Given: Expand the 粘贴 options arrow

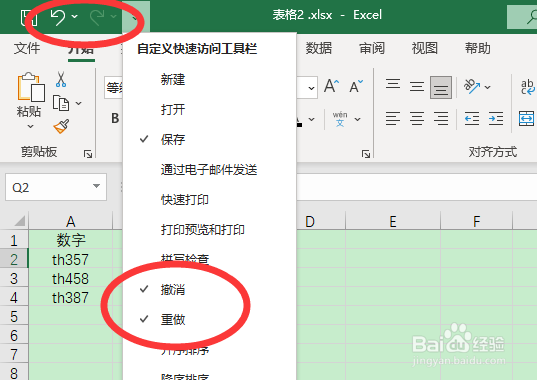Looking at the screenshot, I should (x=30, y=126).
